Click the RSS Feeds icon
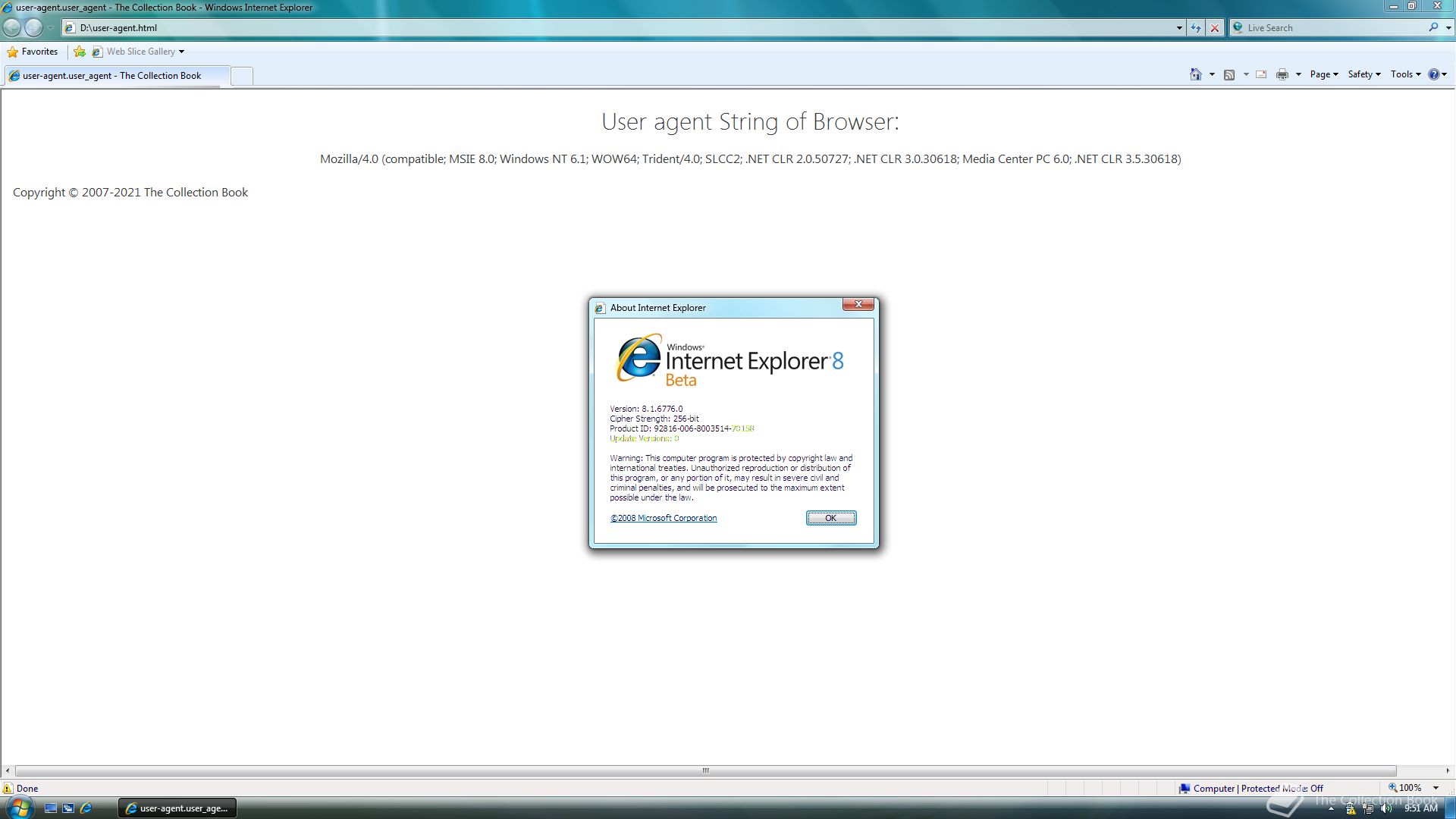The image size is (1456, 819). [x=1229, y=74]
